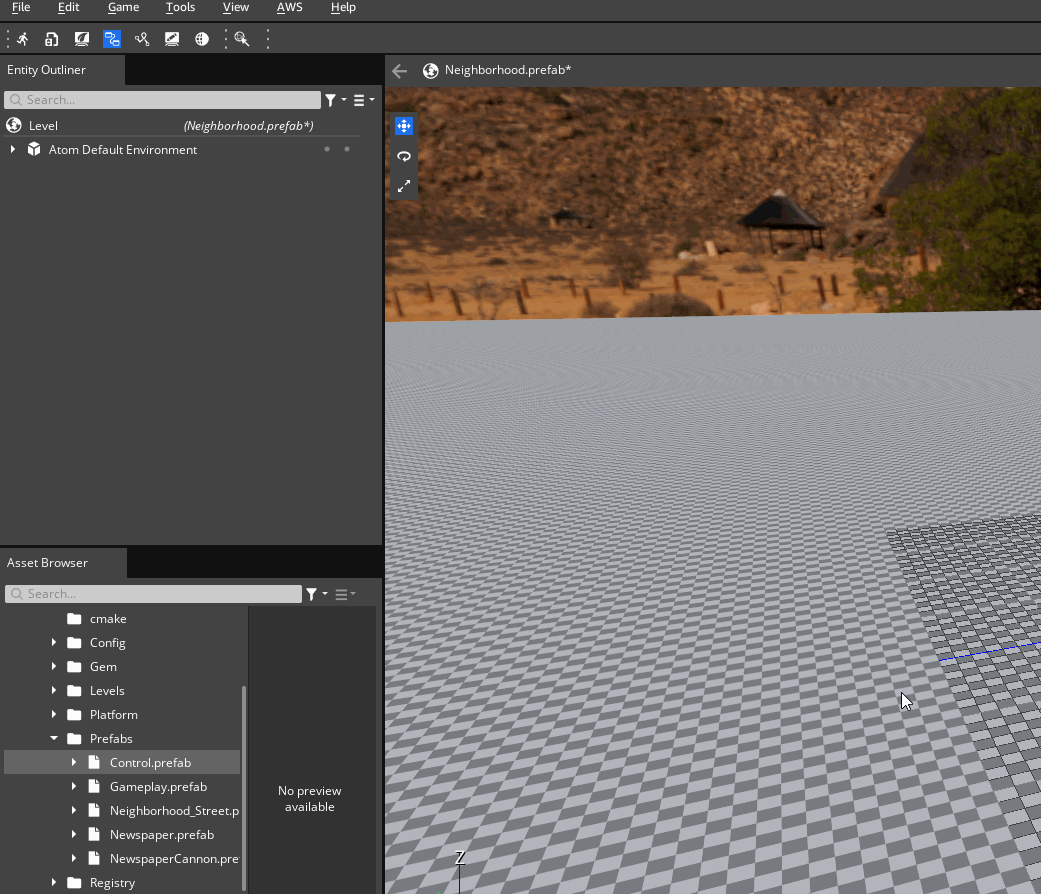Click the magnifier-cursor inspect toolbar icon
Viewport: 1041px width, 894px height.
coord(242,39)
